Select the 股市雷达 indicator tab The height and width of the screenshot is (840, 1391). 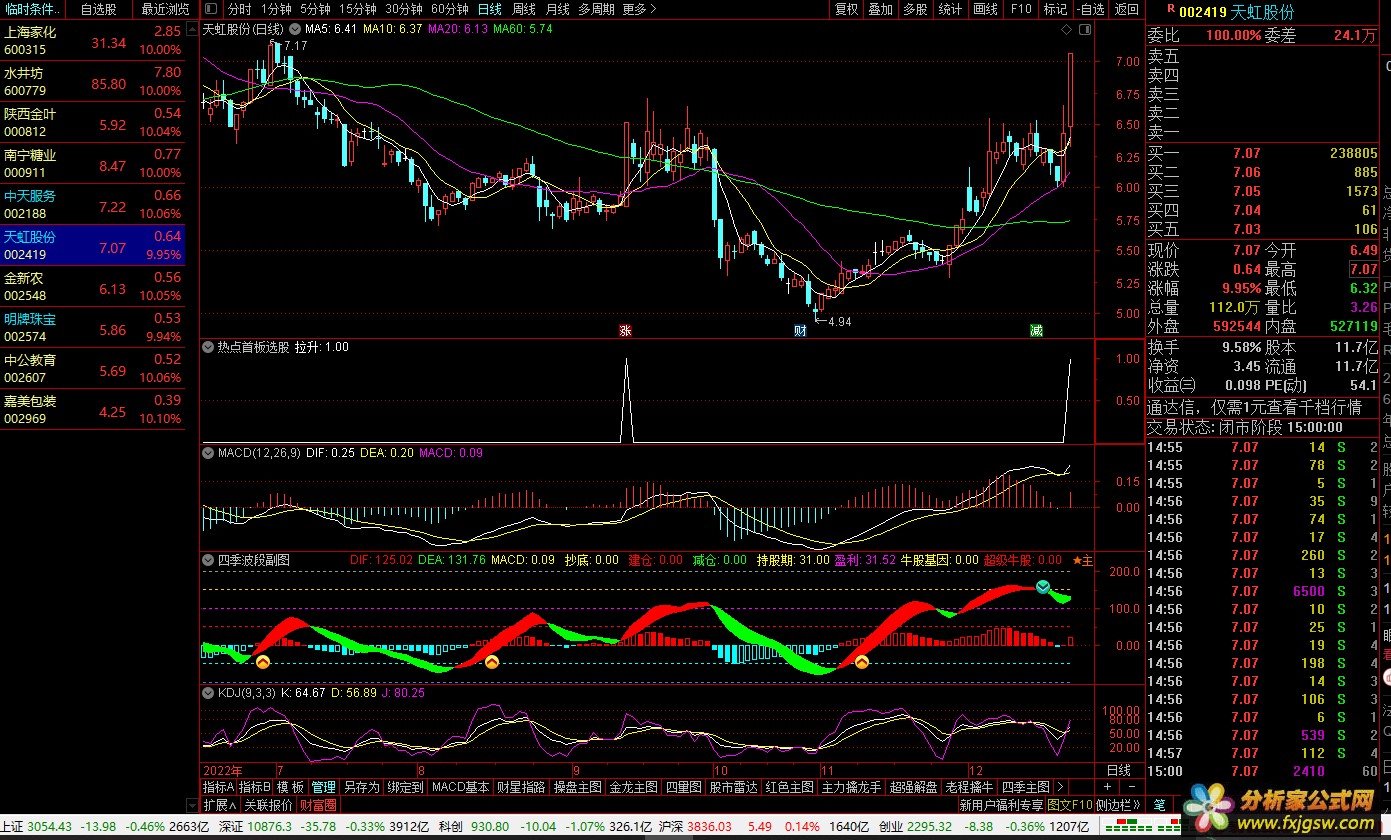pos(733,788)
